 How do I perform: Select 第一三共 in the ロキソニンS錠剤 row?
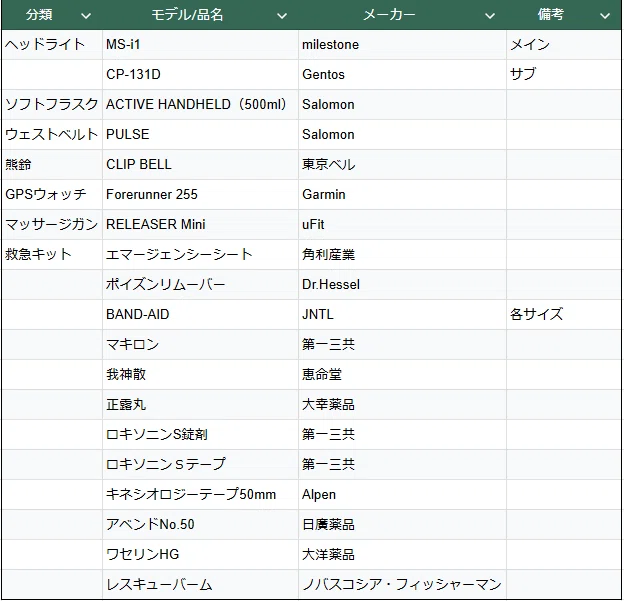tap(402, 434)
